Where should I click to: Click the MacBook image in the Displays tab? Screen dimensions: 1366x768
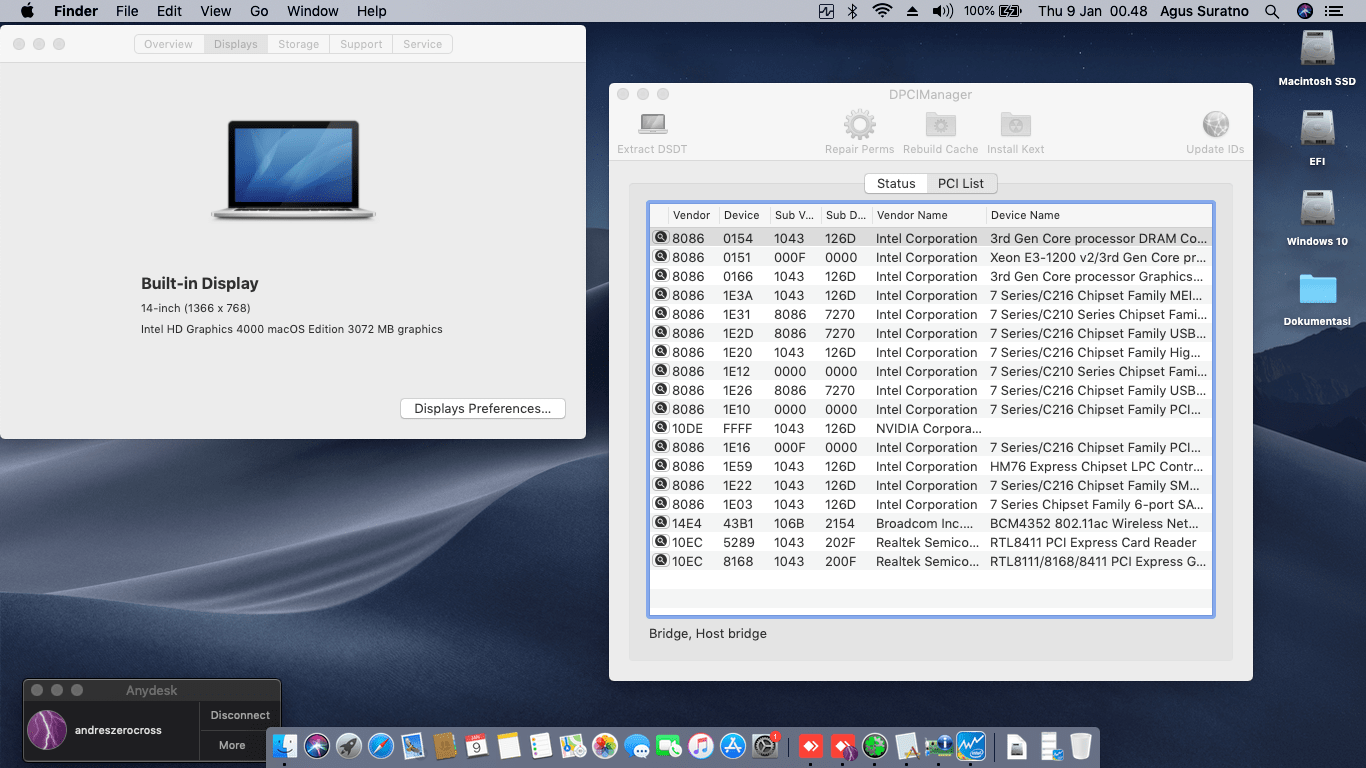(x=293, y=169)
